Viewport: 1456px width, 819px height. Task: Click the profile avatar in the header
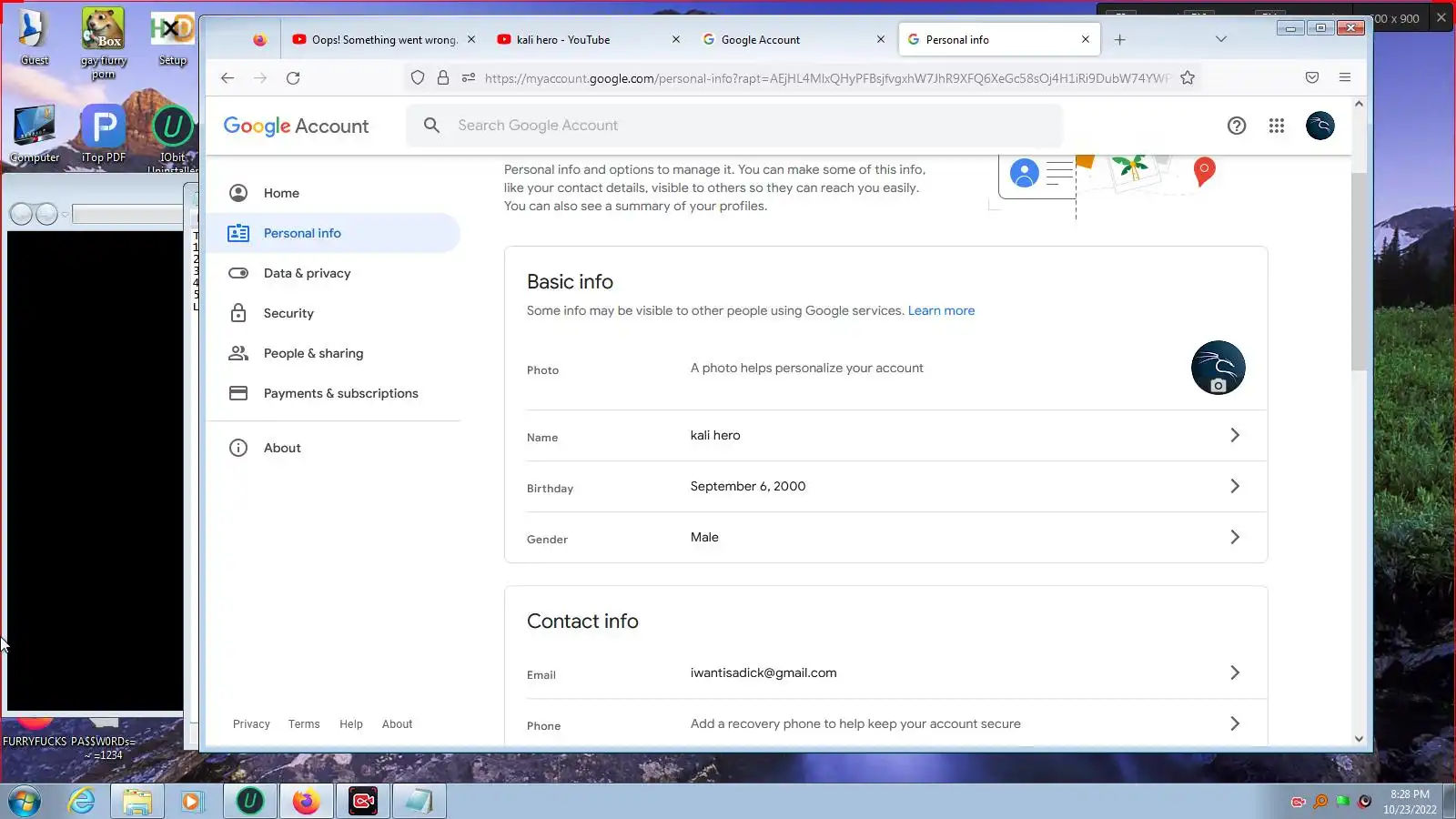pos(1320,126)
